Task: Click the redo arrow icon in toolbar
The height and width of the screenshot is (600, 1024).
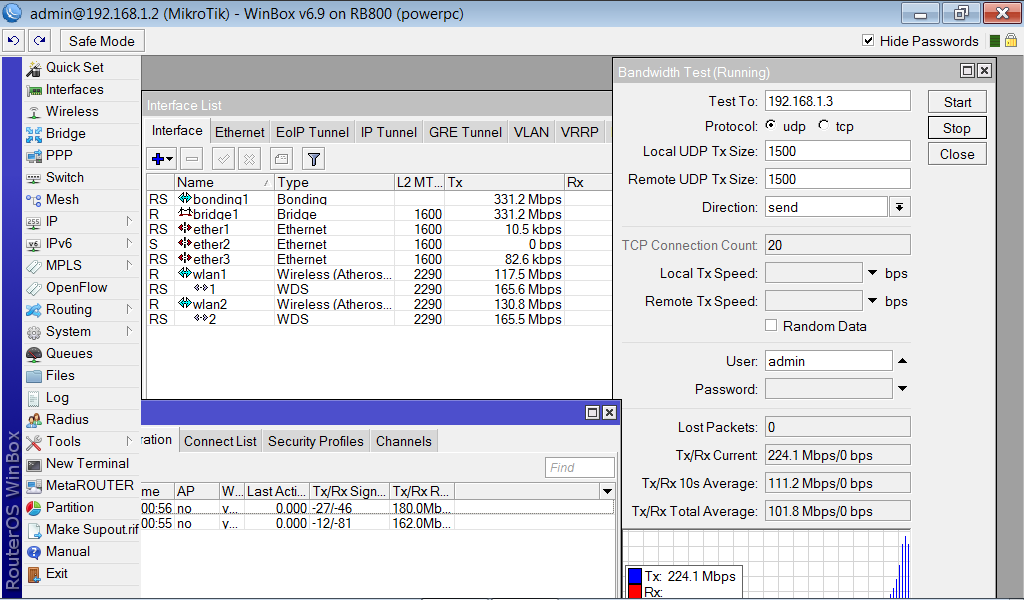Action: (x=40, y=40)
